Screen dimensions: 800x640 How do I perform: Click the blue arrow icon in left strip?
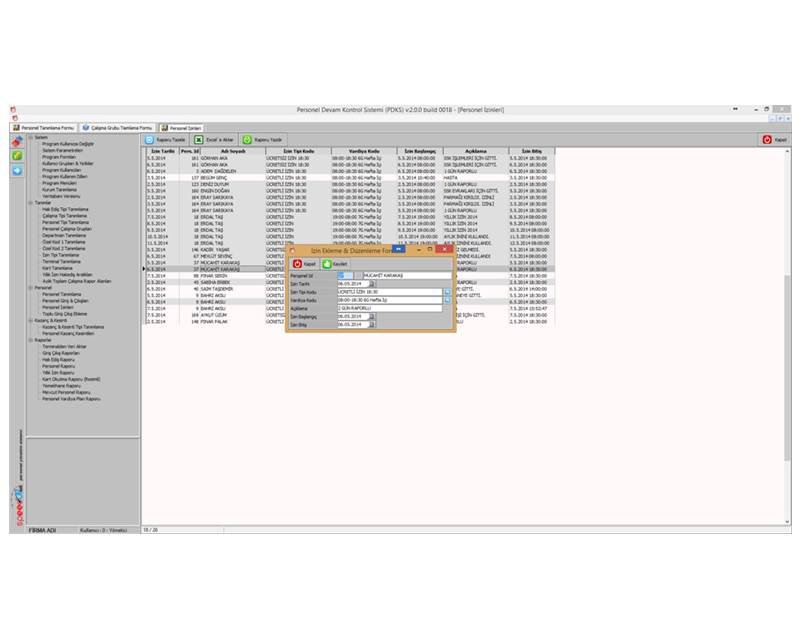tap(17, 170)
